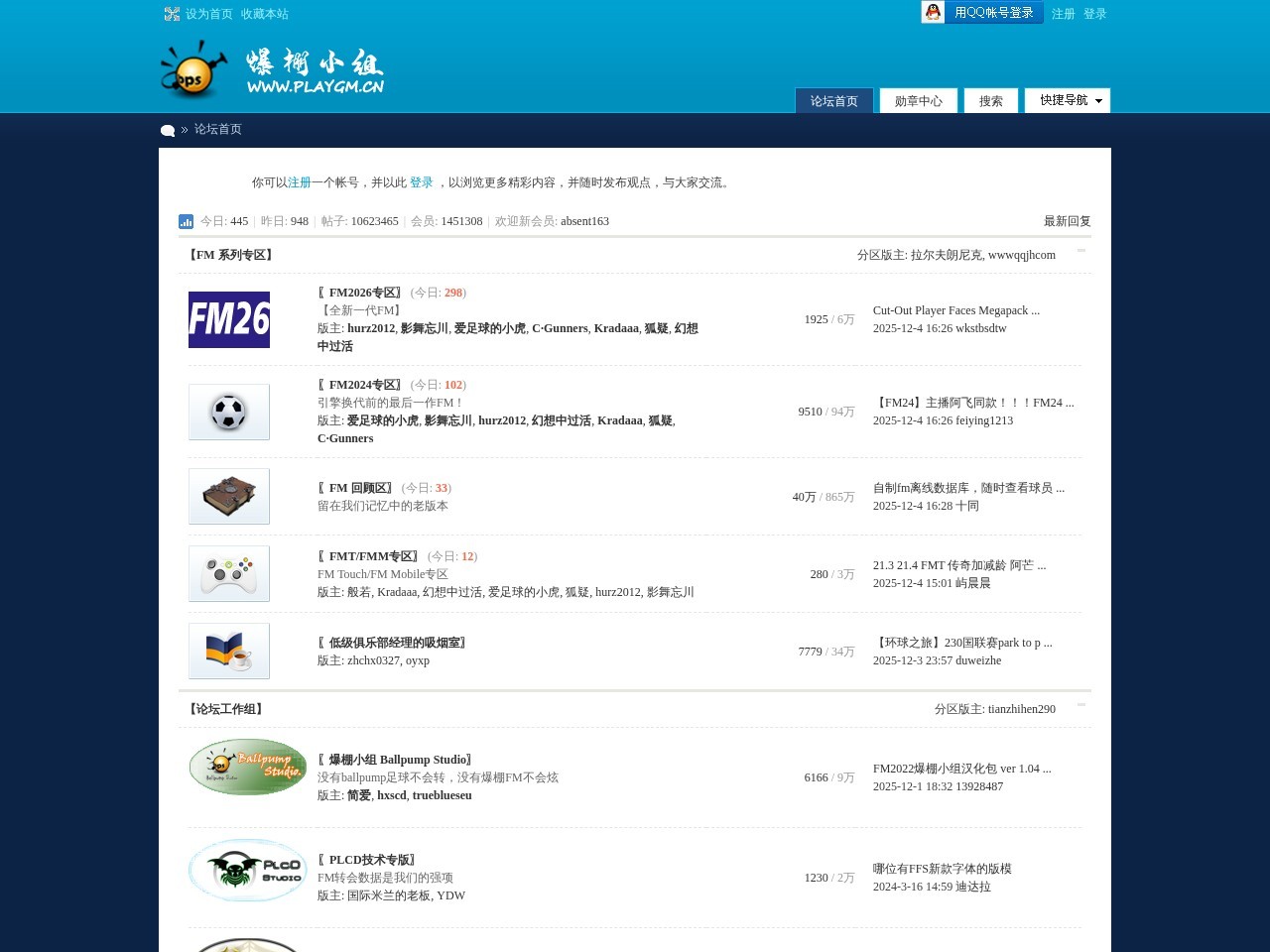
Task: Click the old book icon of FM回顾区
Action: [x=228, y=496]
